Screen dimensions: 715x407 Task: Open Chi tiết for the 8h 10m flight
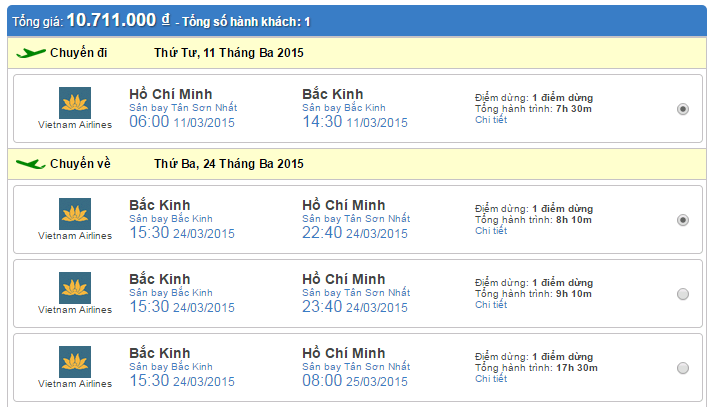click(x=490, y=230)
